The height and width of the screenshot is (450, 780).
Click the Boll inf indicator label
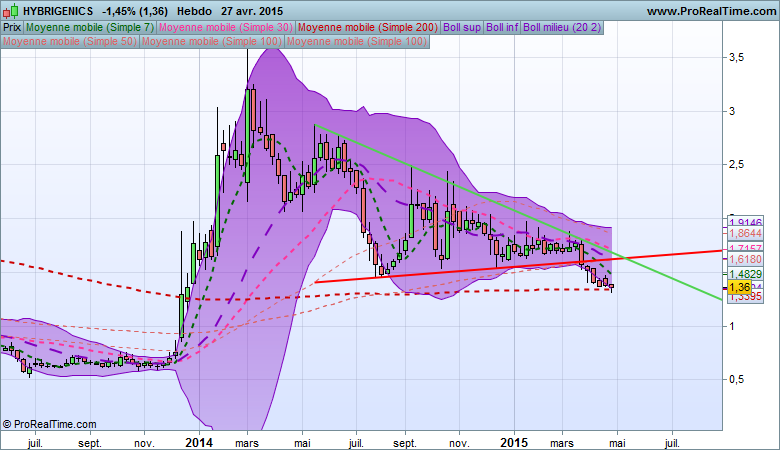502,28
